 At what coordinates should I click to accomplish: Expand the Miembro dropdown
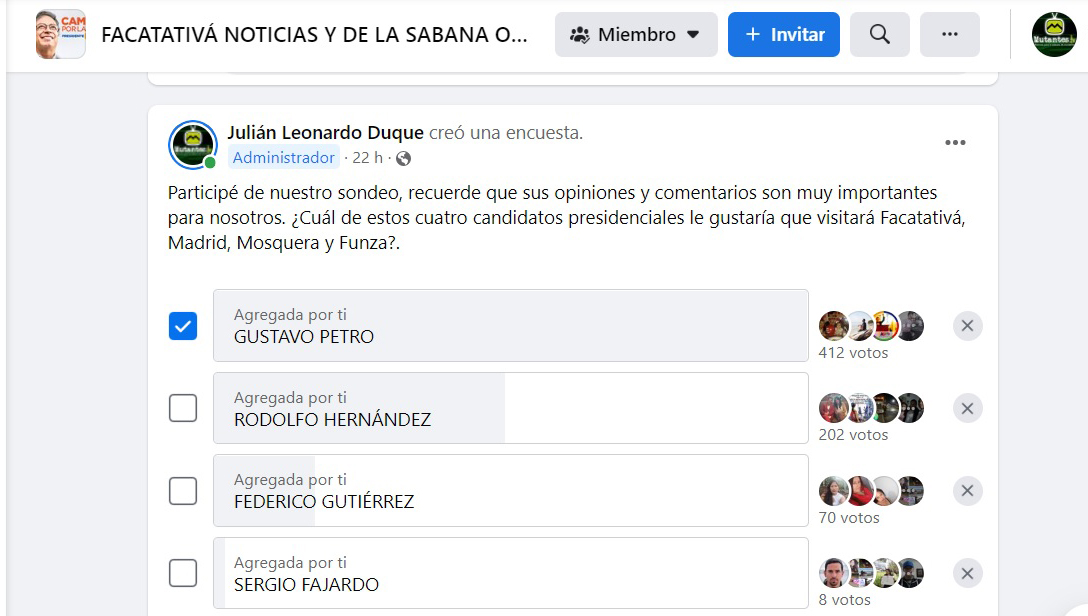coord(636,35)
